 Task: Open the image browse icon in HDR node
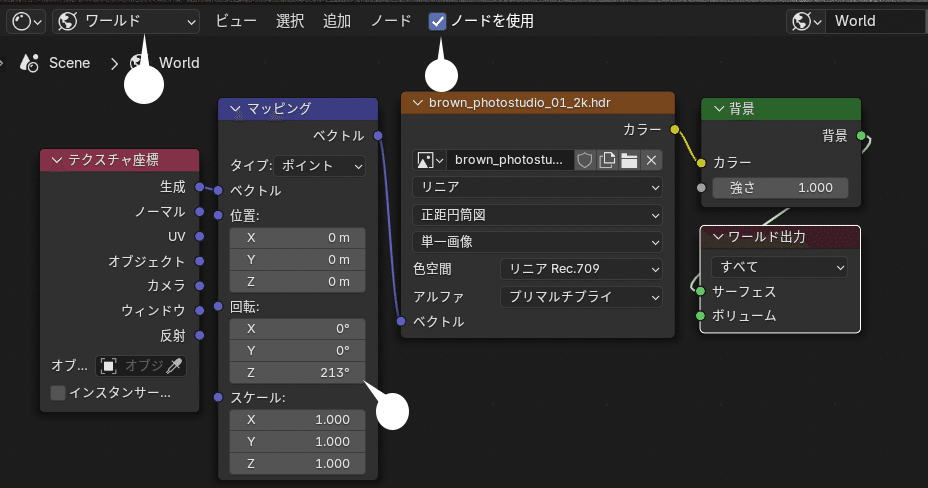click(430, 160)
